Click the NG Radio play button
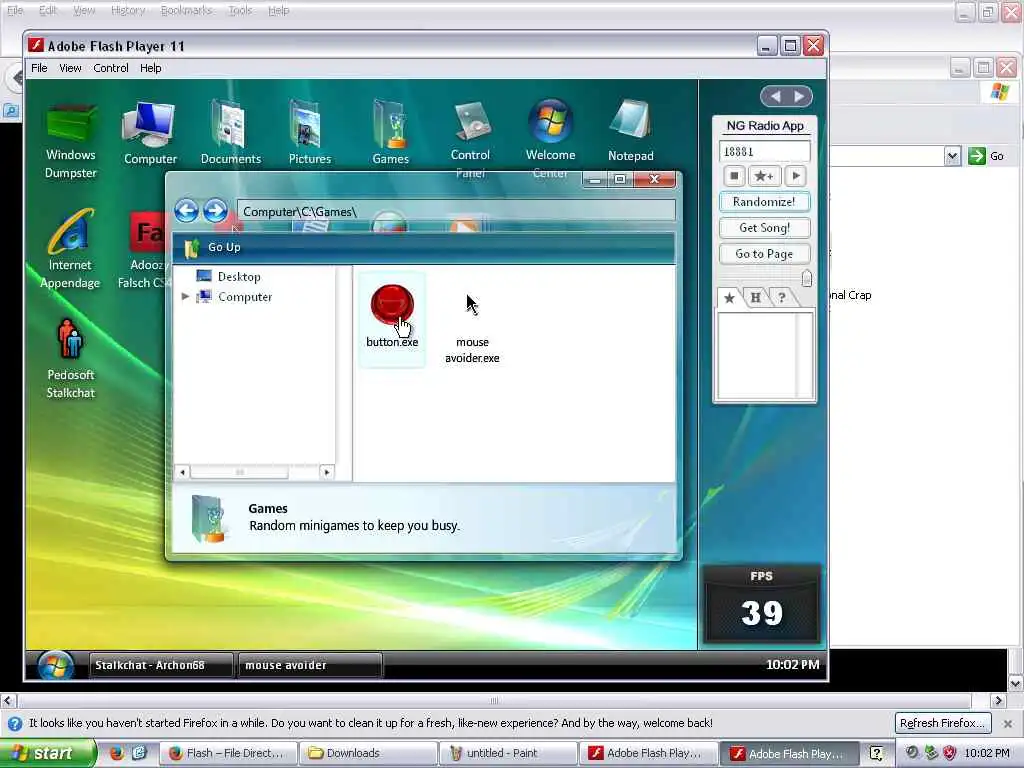Image resolution: width=1024 pixels, height=768 pixels. (x=795, y=176)
